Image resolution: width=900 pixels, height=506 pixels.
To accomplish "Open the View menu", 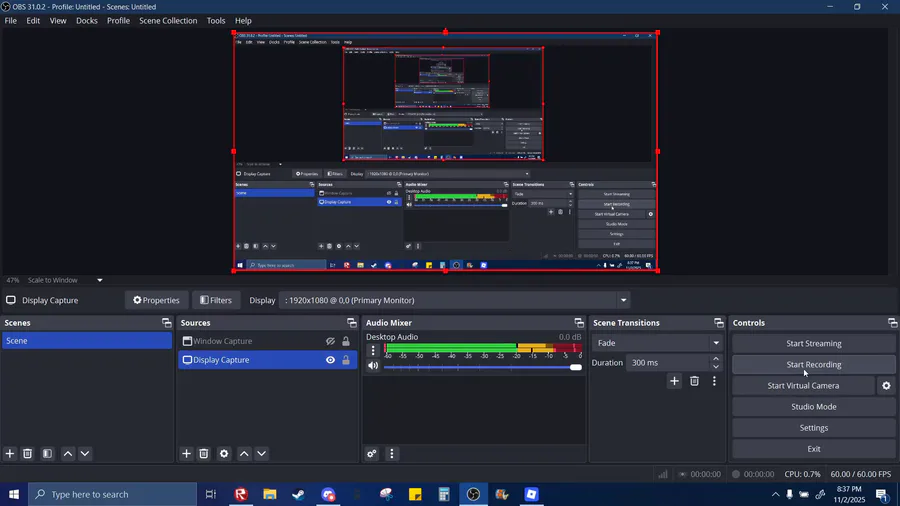I will click(x=58, y=21).
